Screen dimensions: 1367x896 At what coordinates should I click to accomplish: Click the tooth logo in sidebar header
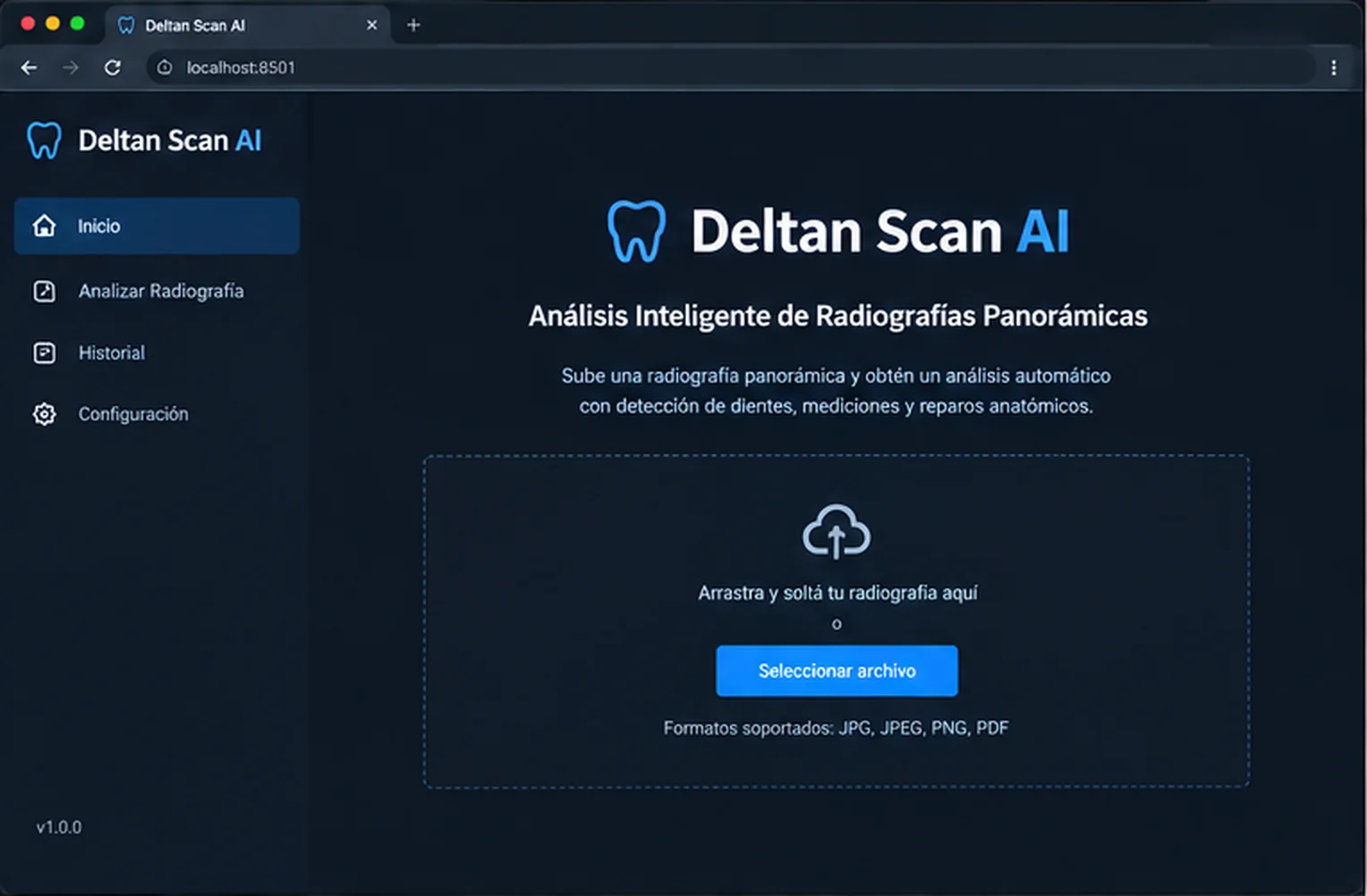pyautogui.click(x=44, y=140)
